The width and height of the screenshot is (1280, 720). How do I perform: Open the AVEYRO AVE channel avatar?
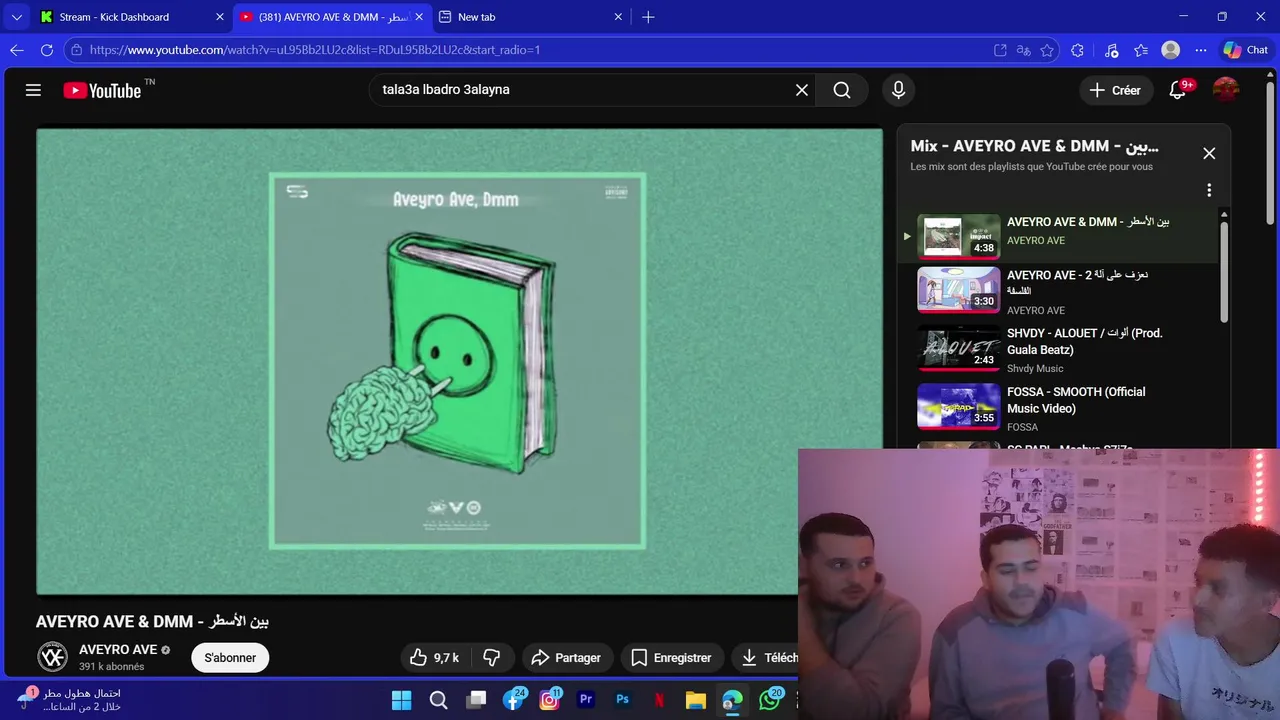click(53, 657)
